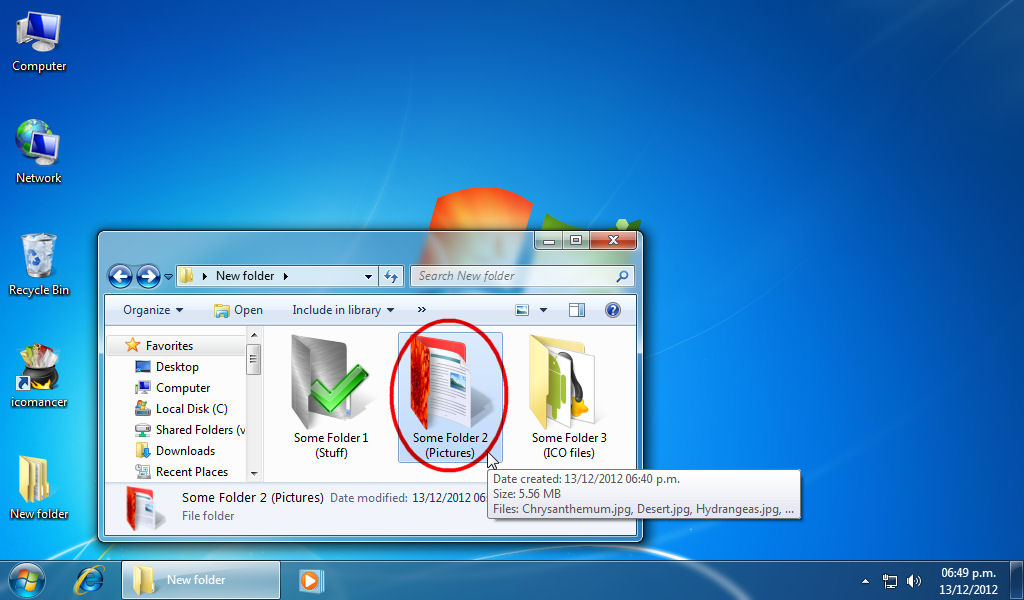Select Favorites in the navigation pane
This screenshot has width=1024, height=600.
[x=169, y=345]
